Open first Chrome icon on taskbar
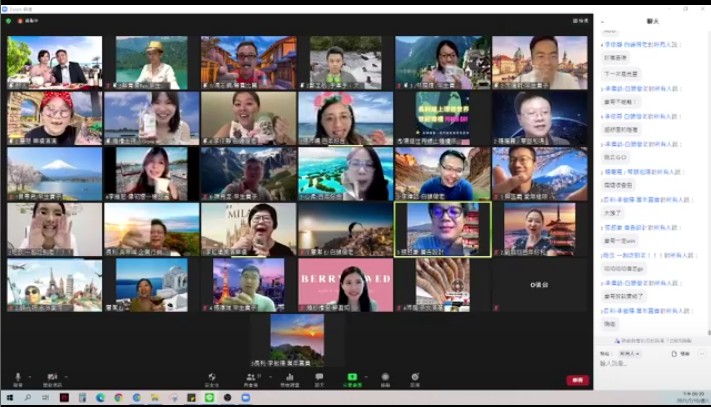This screenshot has width=711, height=407. (x=118, y=397)
